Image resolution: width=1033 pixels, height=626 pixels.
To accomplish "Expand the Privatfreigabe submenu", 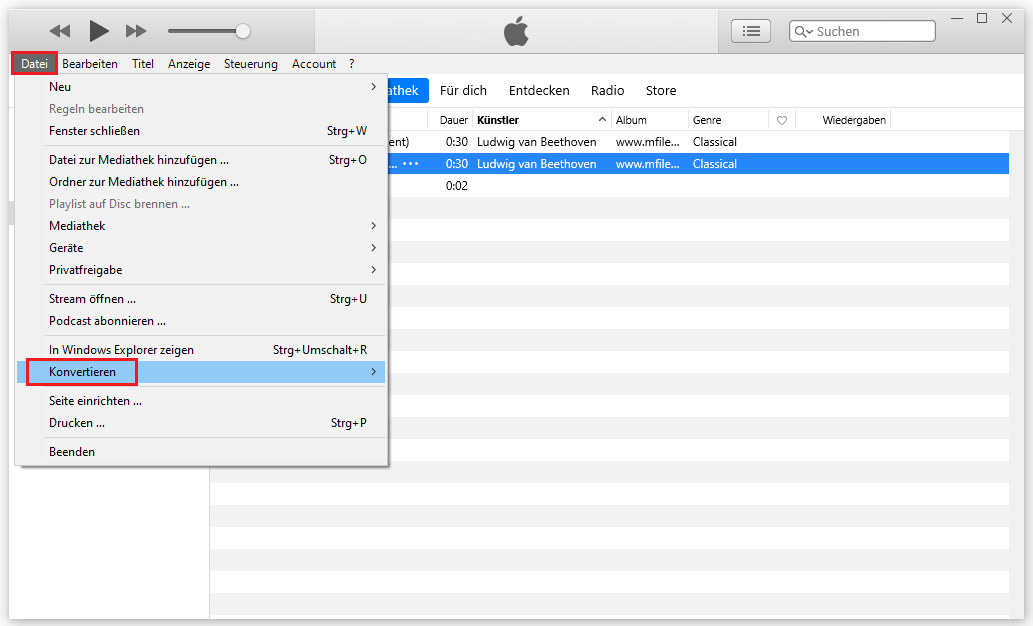I will coord(201,270).
